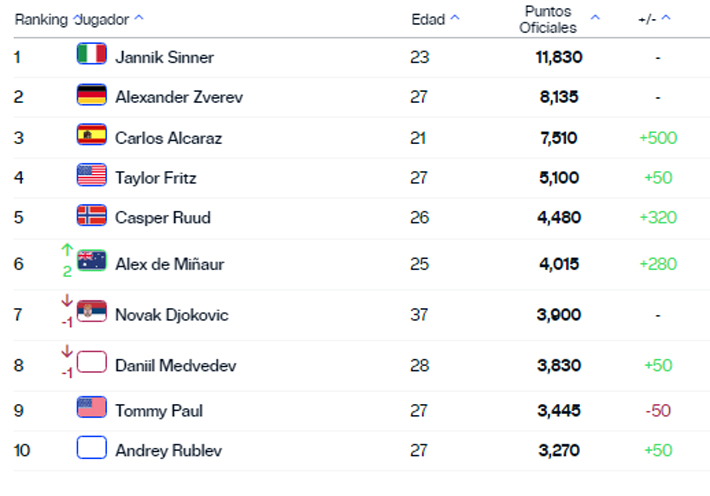This screenshot has height=496, width=710.
Task: Click the Australian flag beside Alex de Miñaur
Action: coord(91,262)
